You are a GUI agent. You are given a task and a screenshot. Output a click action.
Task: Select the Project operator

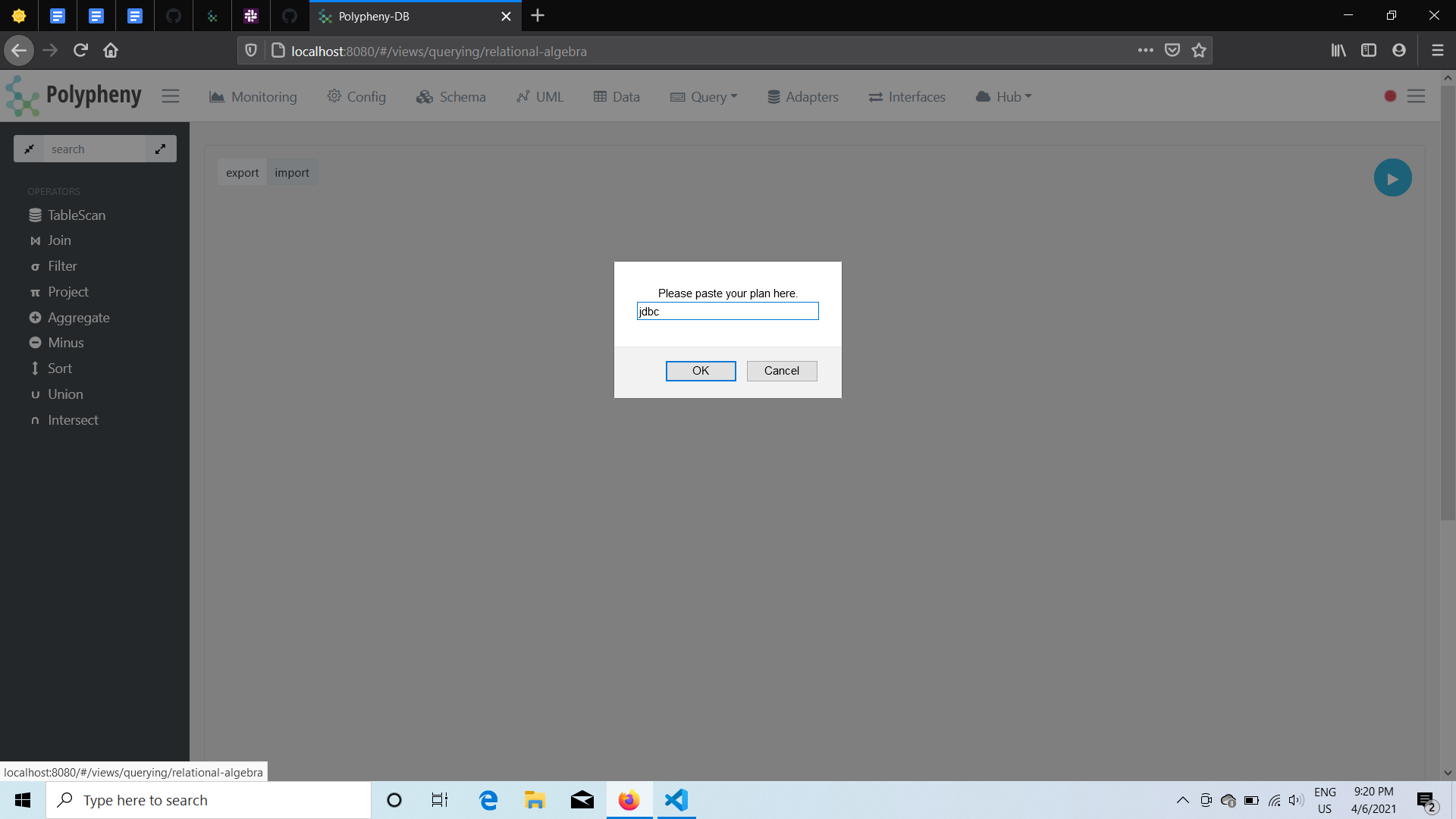pyautogui.click(x=67, y=292)
